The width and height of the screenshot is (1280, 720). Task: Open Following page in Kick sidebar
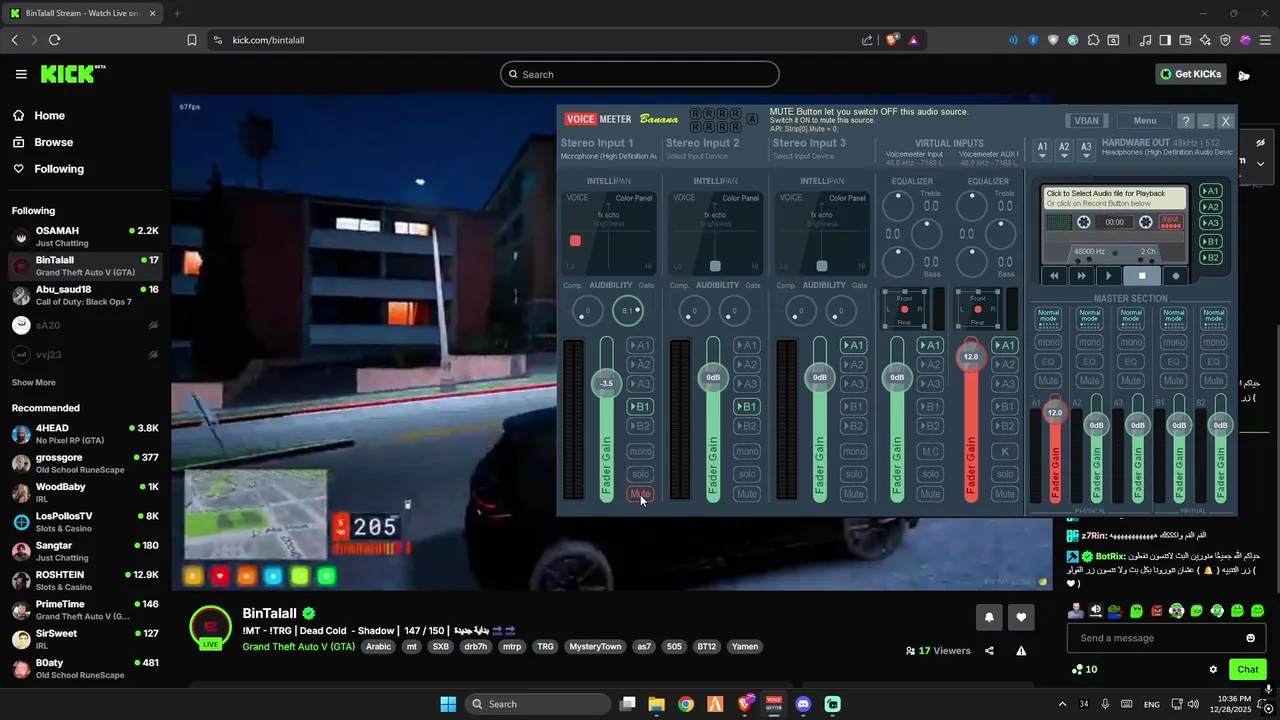(x=59, y=169)
